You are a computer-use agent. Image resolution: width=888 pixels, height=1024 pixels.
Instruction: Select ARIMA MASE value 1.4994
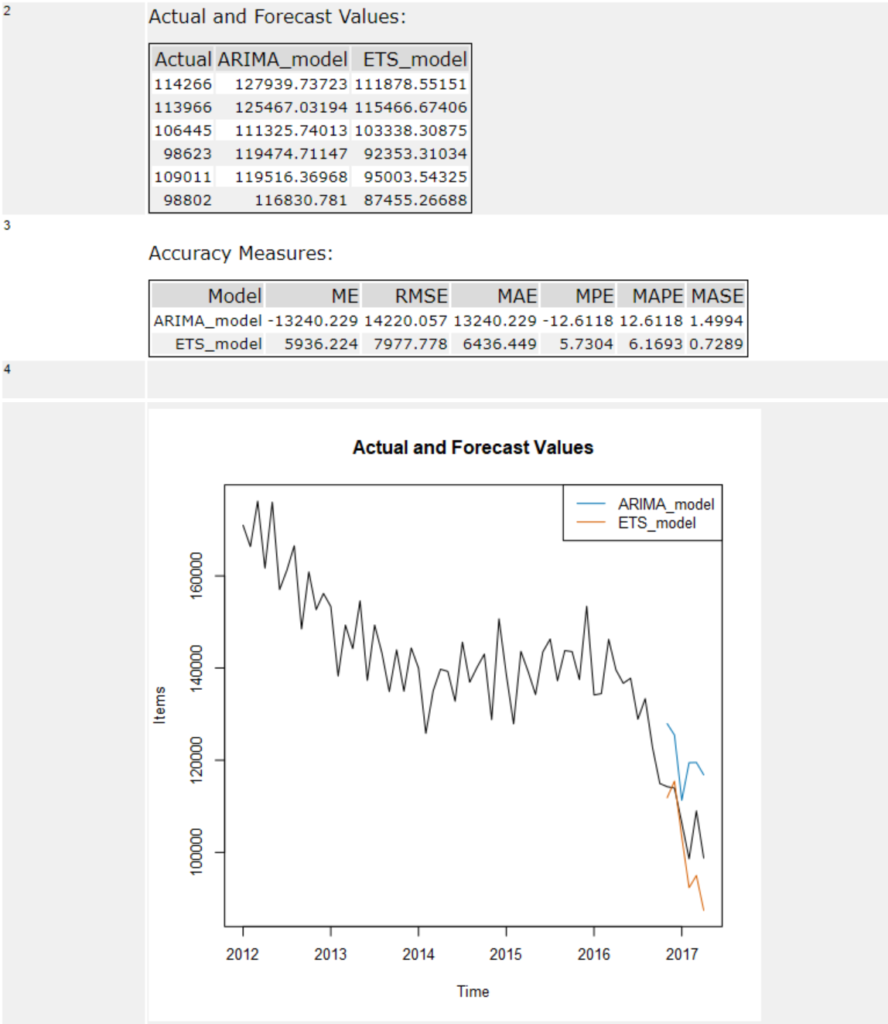click(716, 321)
